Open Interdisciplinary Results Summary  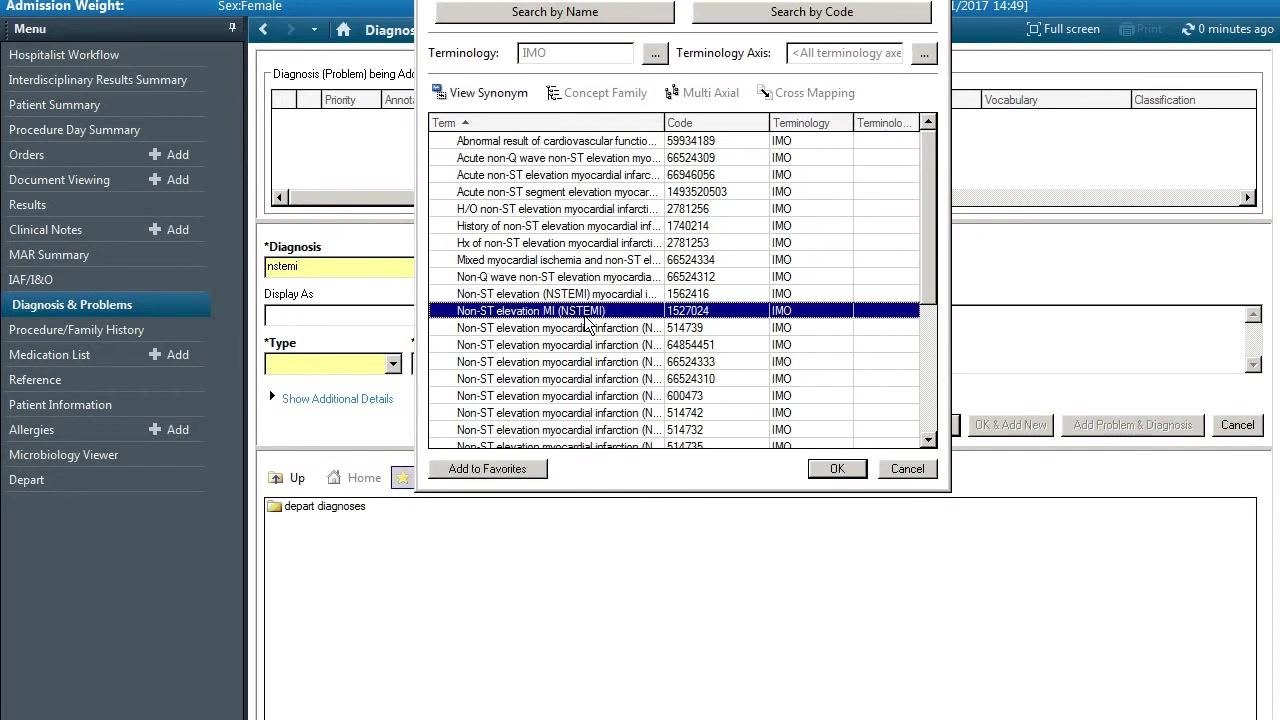pos(98,80)
